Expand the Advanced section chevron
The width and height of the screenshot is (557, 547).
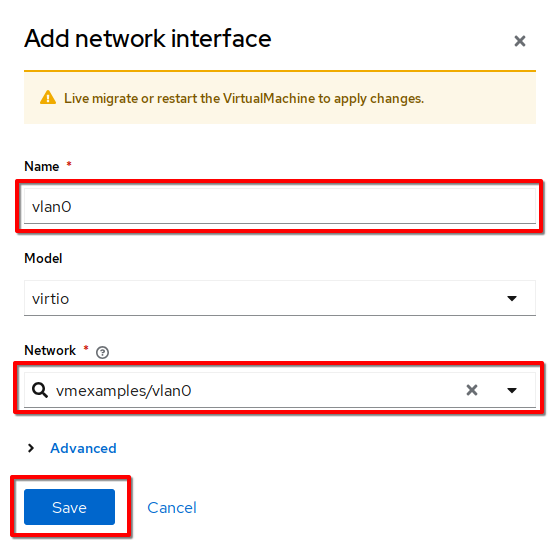click(x=31, y=448)
